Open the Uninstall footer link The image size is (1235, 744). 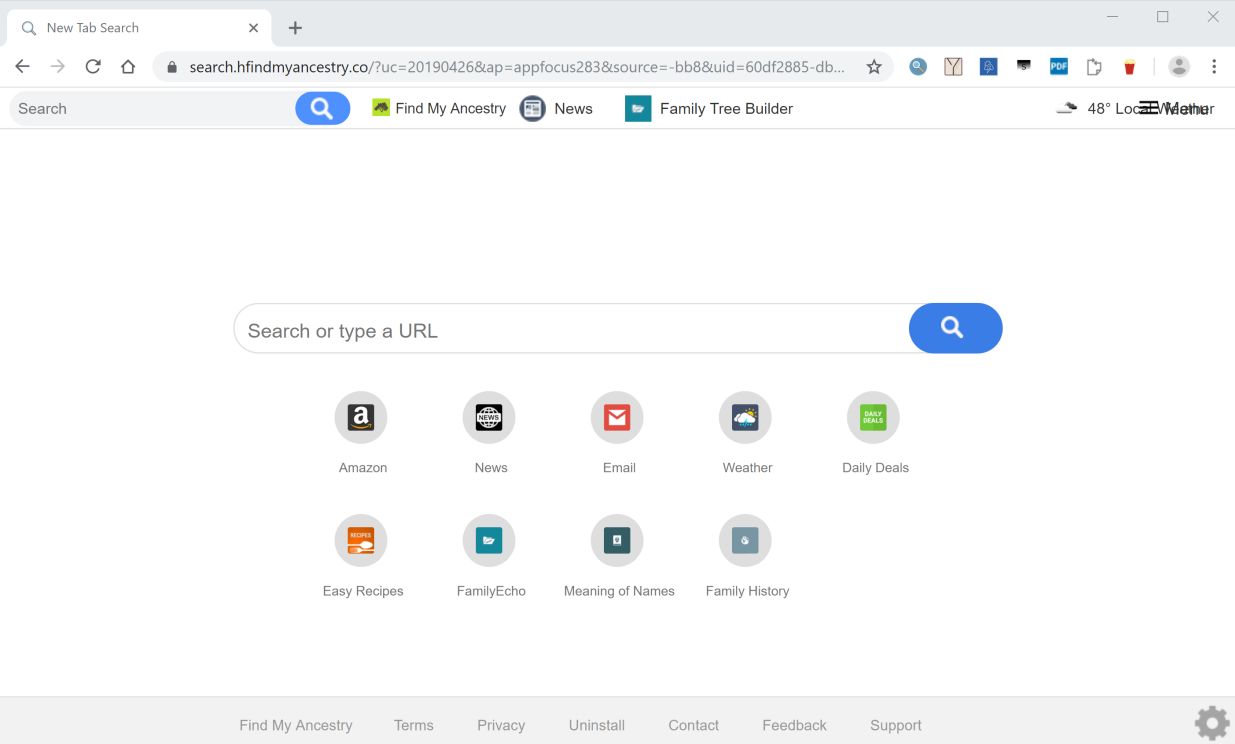click(x=597, y=725)
